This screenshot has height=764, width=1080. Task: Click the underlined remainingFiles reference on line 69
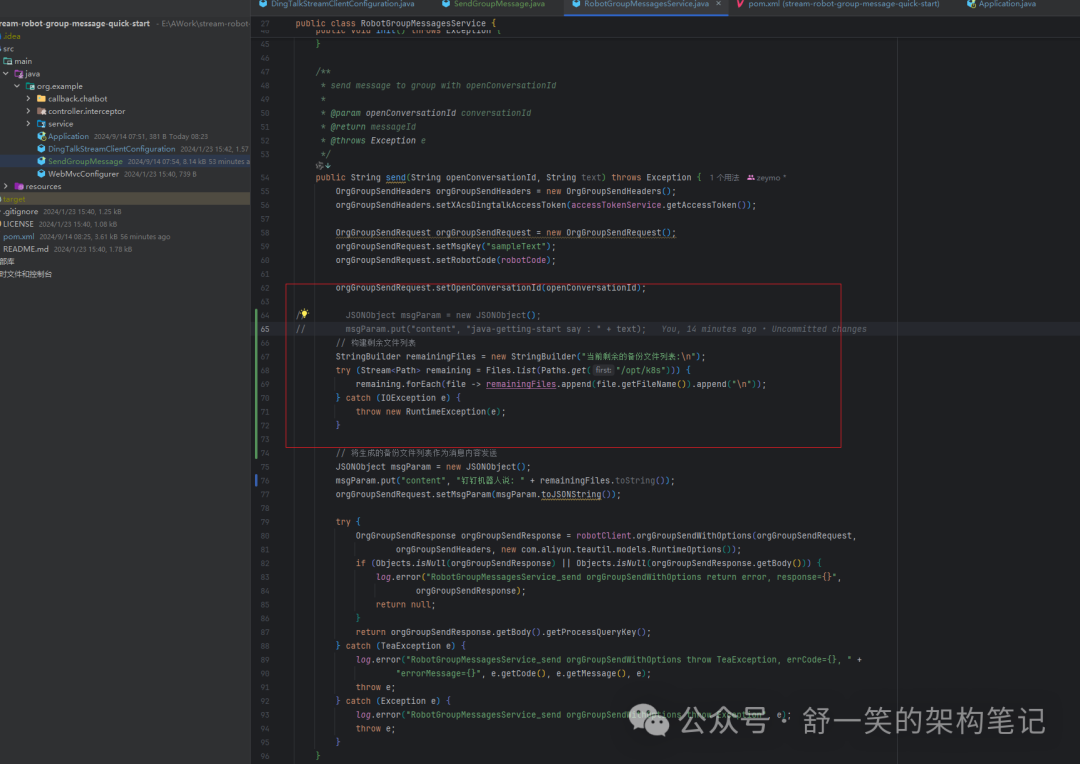coord(521,384)
